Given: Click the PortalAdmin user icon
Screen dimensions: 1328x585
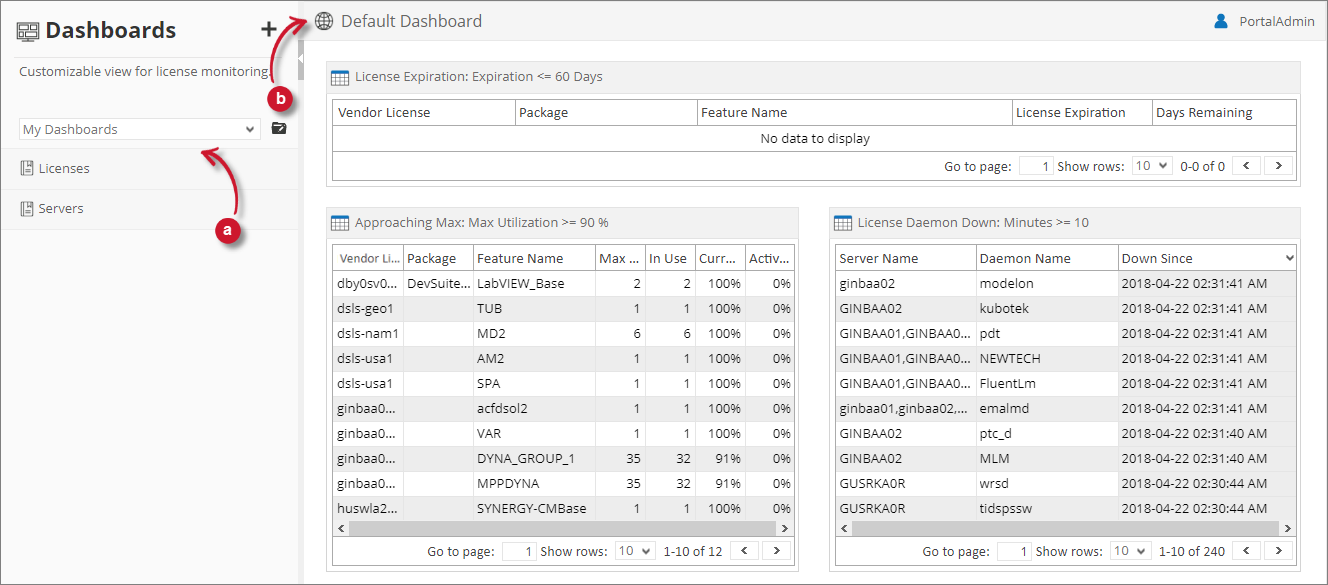Looking at the screenshot, I should [1221, 21].
